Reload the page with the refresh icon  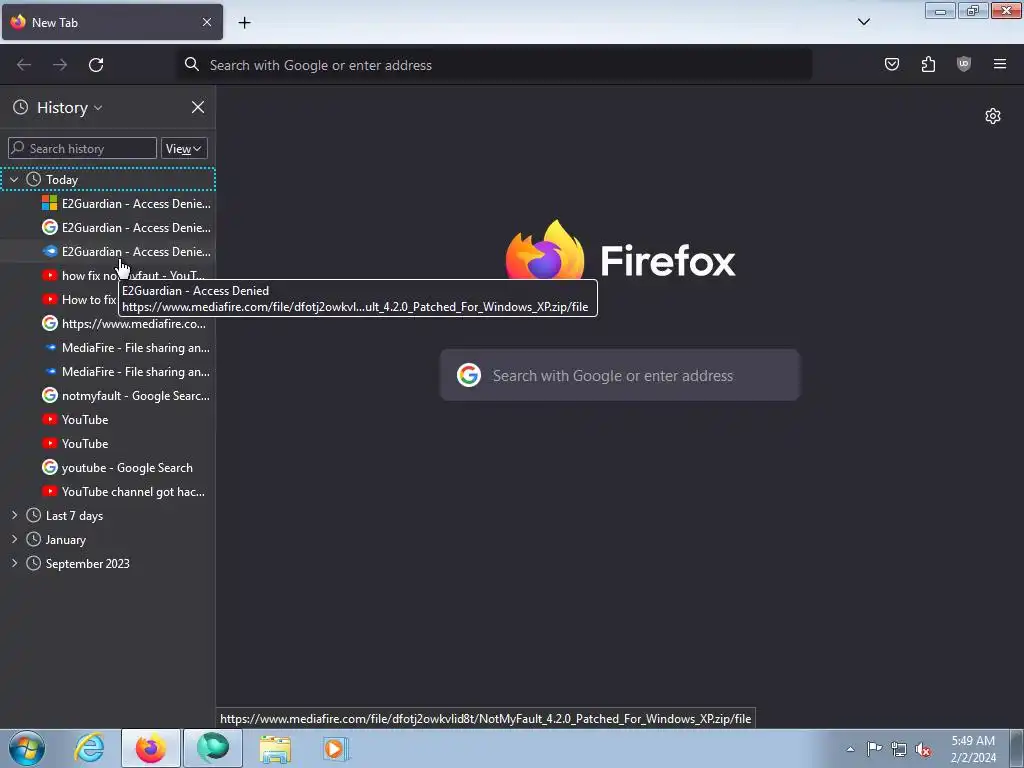coord(96,65)
